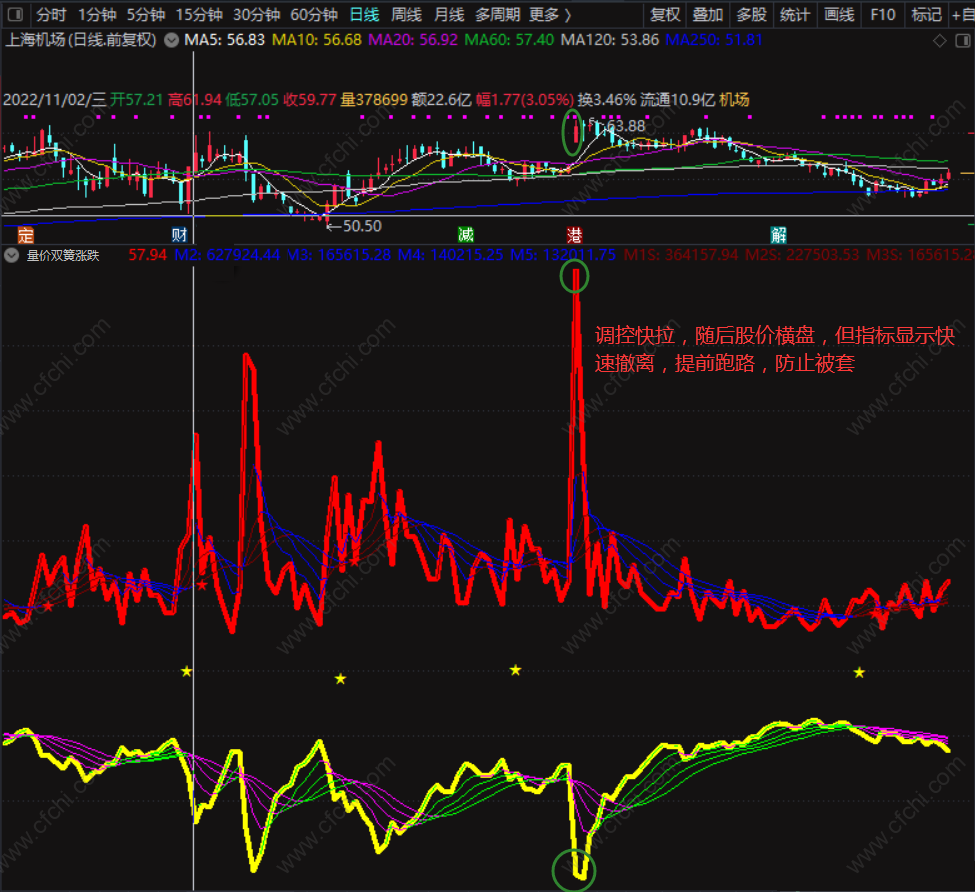Click the M2S: 227503.53 value

coord(802,255)
